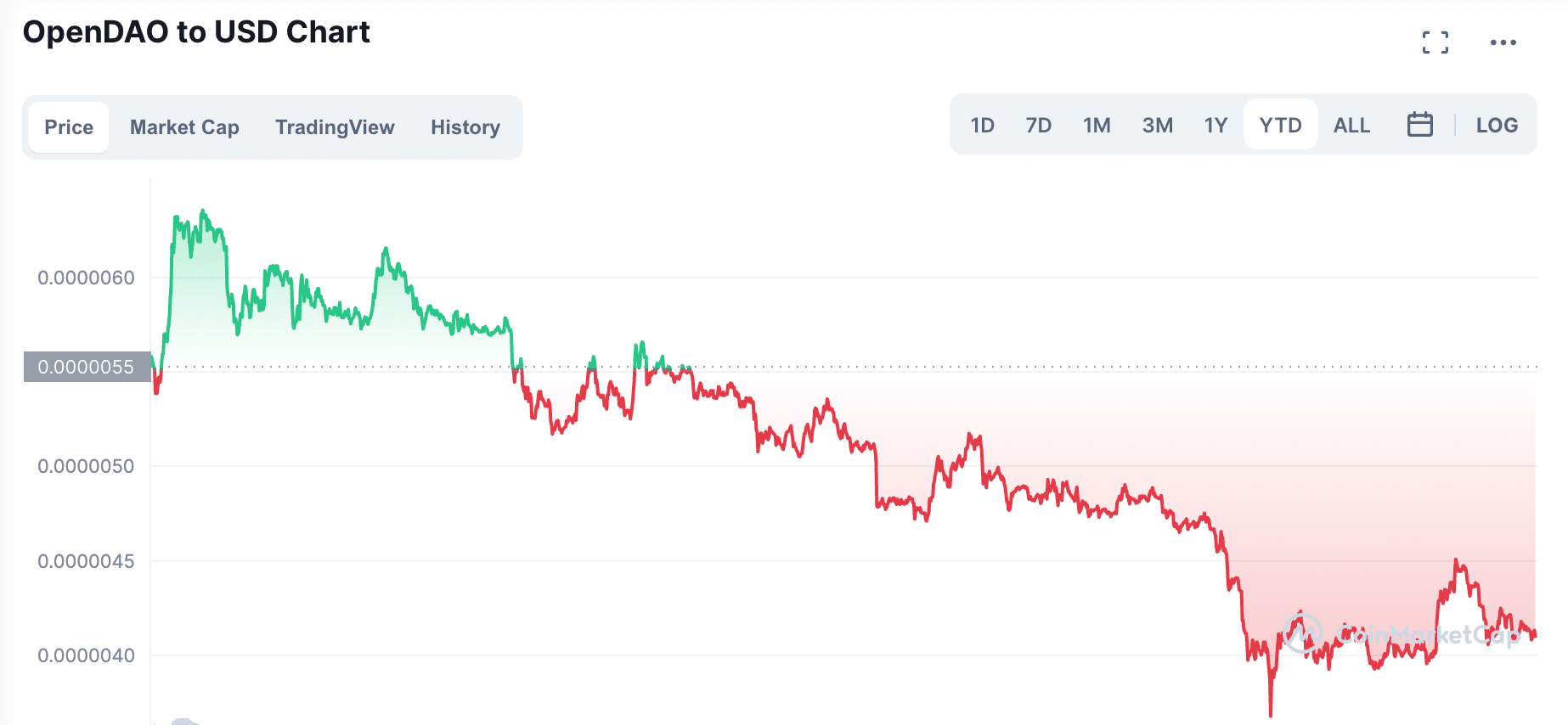1568x725 pixels.
Task: Open the three-dot more options menu
Action: point(1503,42)
